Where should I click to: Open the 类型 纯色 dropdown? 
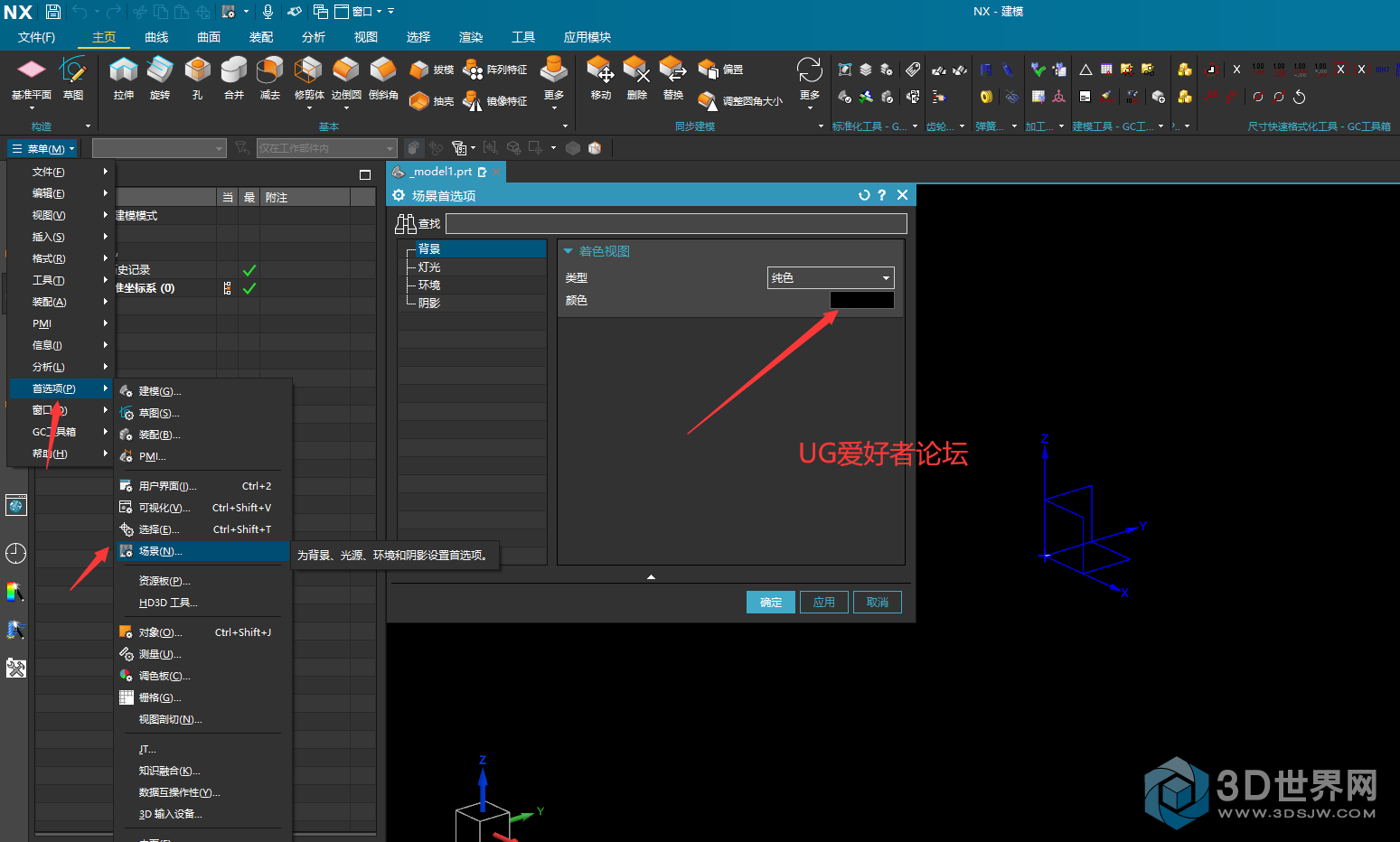(x=831, y=277)
